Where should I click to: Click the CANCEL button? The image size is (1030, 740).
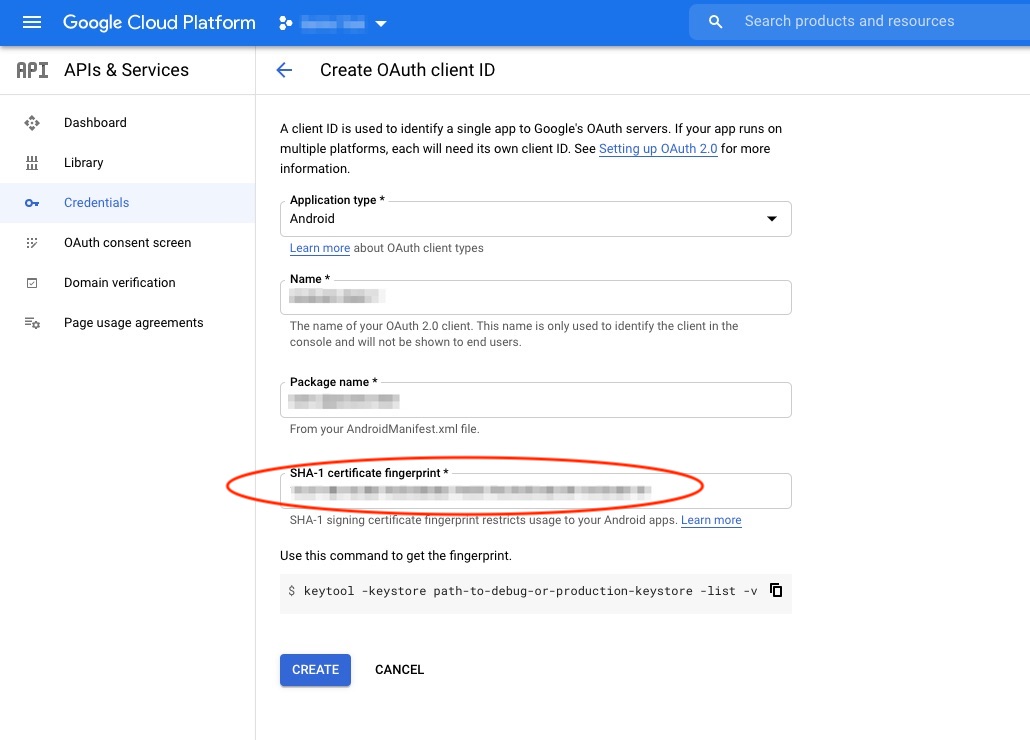399,670
